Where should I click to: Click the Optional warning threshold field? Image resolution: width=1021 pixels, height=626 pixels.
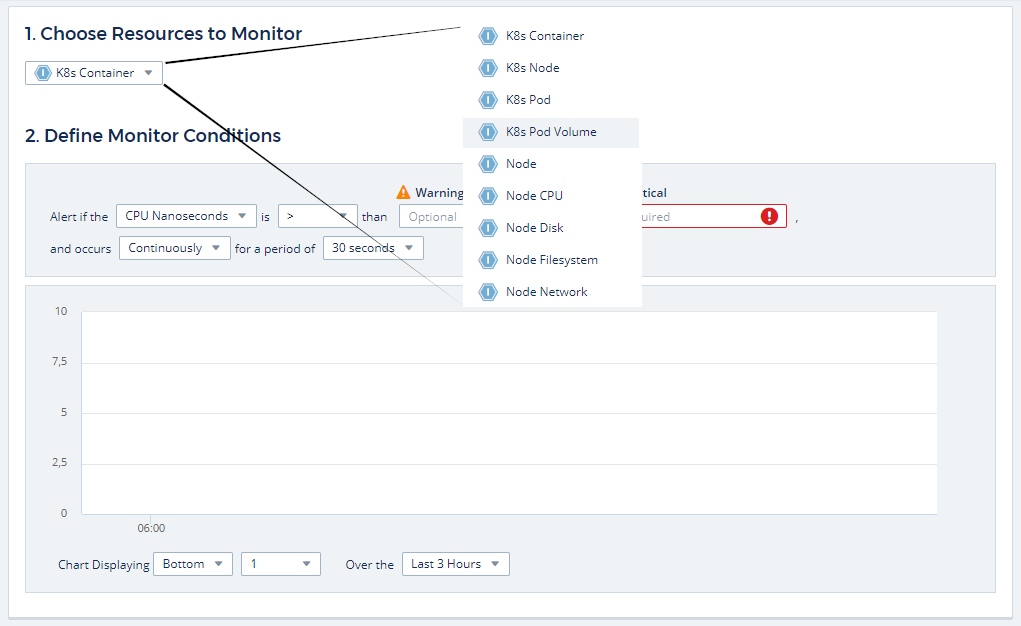(431, 217)
